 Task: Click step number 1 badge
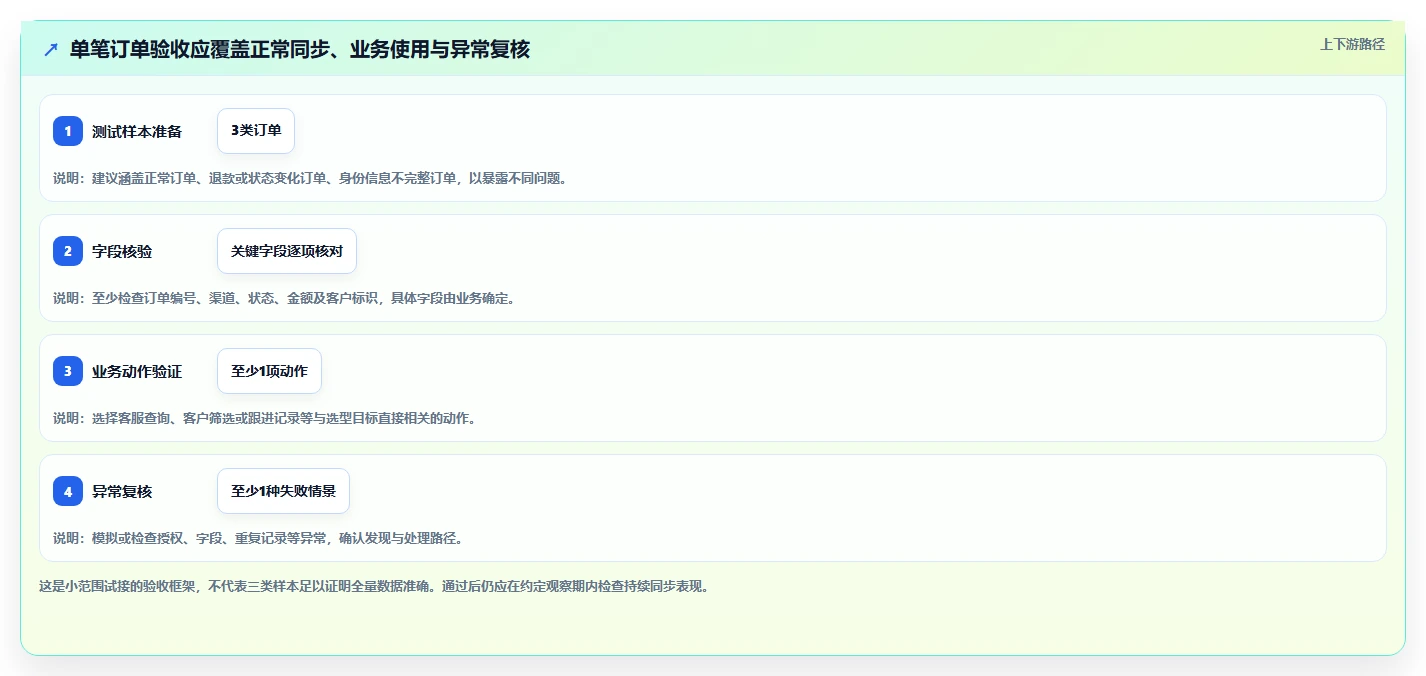tap(68, 131)
